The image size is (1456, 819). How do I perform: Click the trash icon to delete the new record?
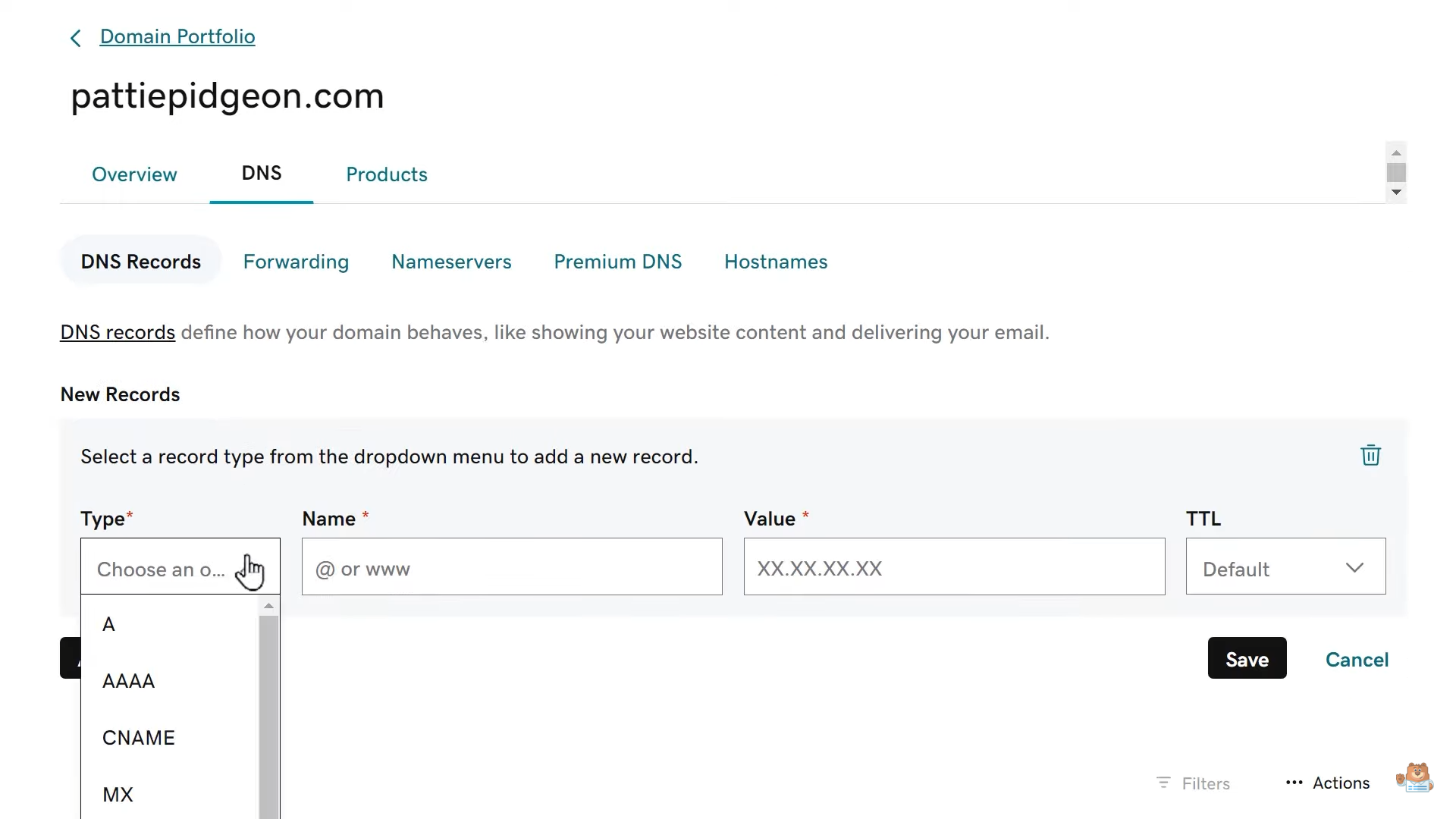[1370, 455]
